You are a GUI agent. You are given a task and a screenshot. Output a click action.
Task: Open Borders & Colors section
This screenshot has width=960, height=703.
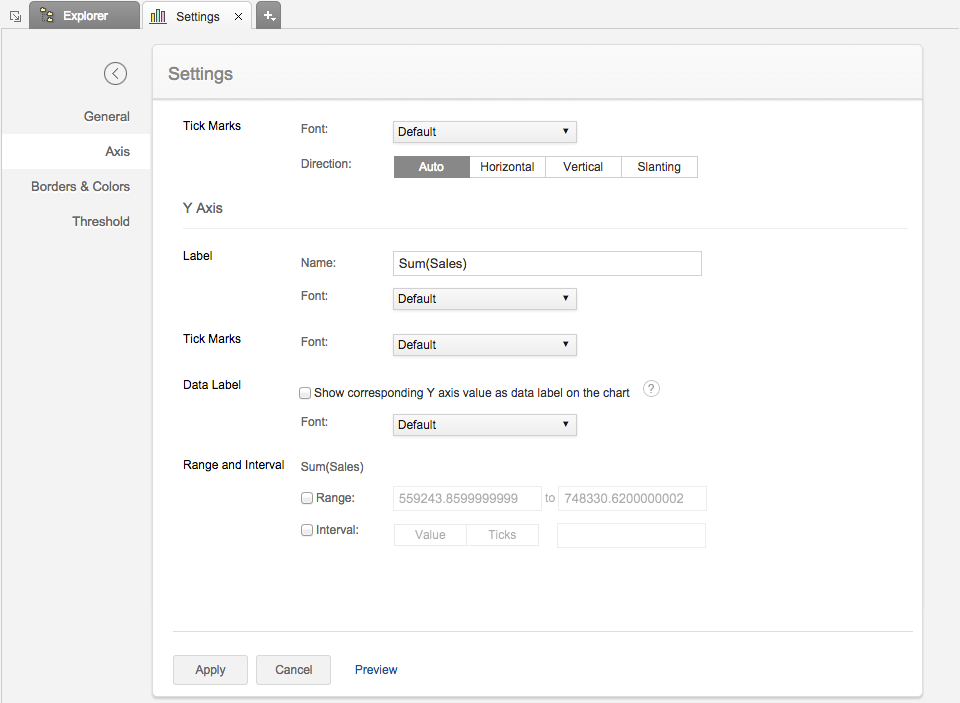[x=80, y=187]
